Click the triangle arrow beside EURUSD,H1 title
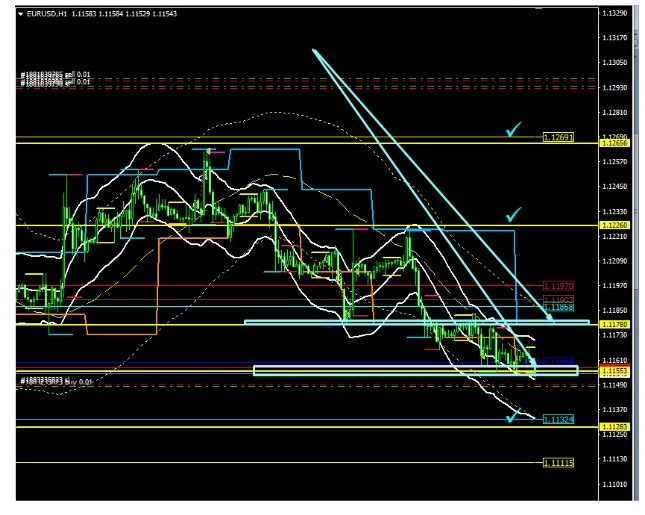 (x=22, y=13)
